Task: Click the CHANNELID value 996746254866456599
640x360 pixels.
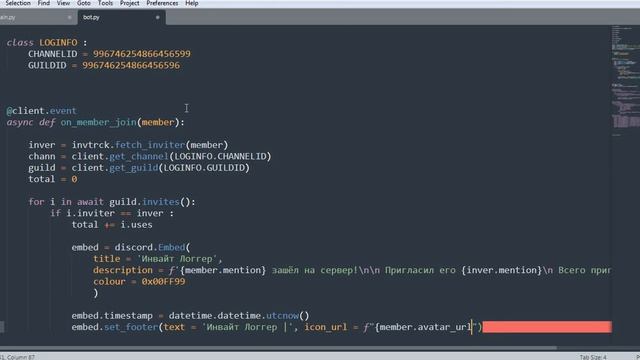Action: pos(142,54)
